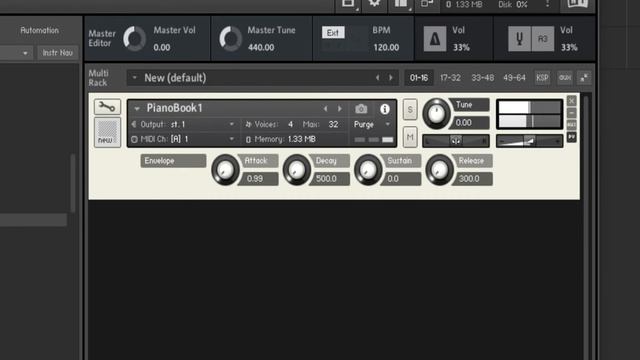Click the Decay knob
This screenshot has height=360, width=640.
297,170
